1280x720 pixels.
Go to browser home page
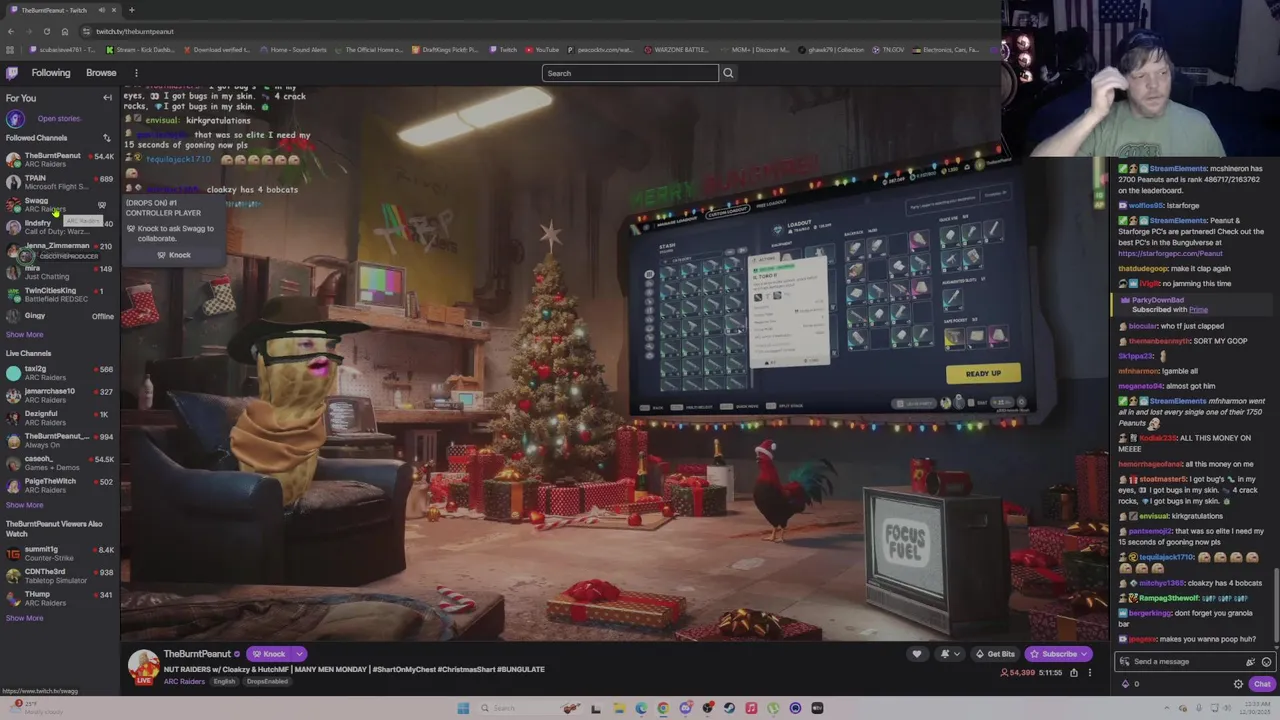click(x=64, y=31)
